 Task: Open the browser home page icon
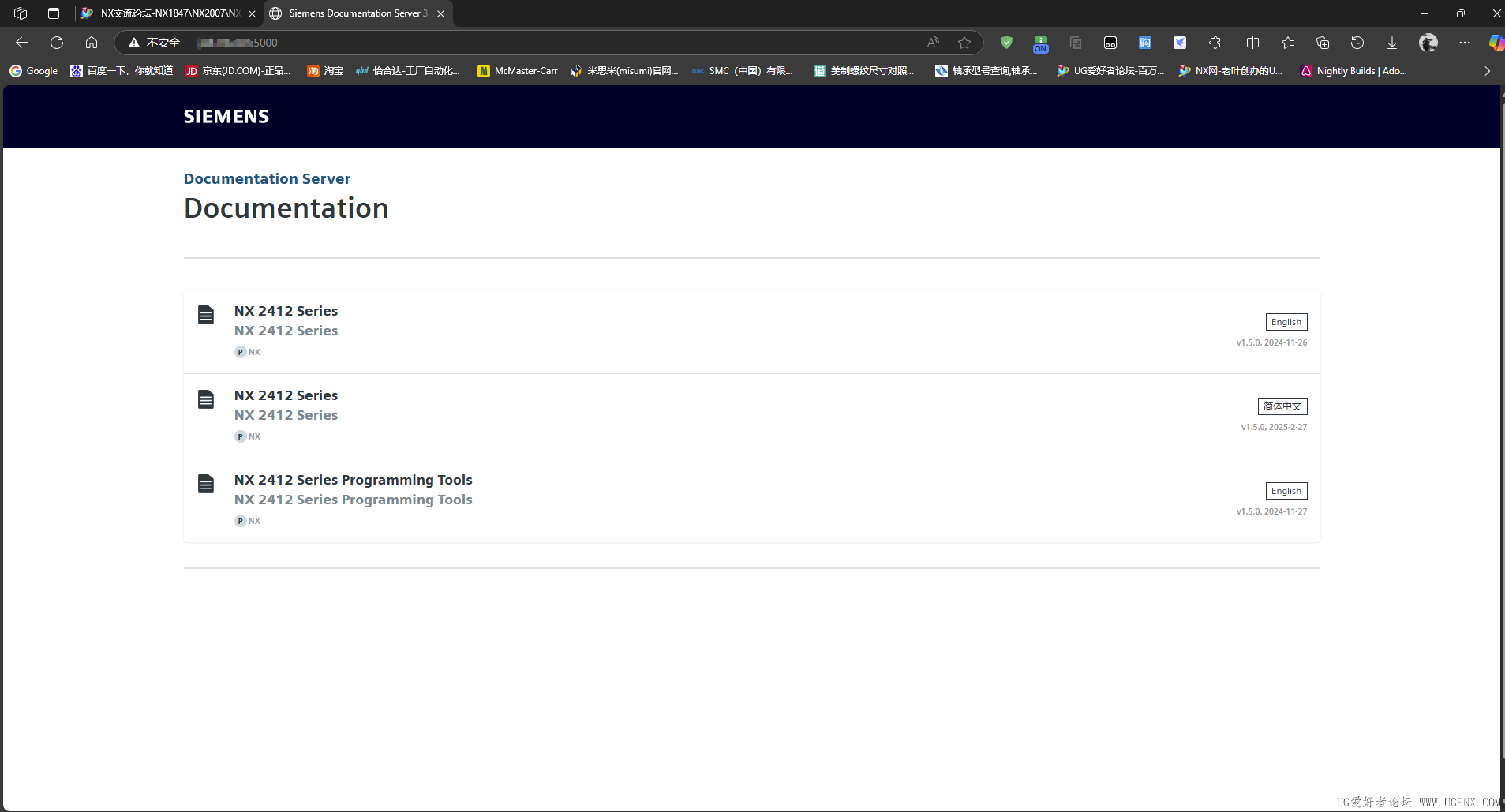92,43
